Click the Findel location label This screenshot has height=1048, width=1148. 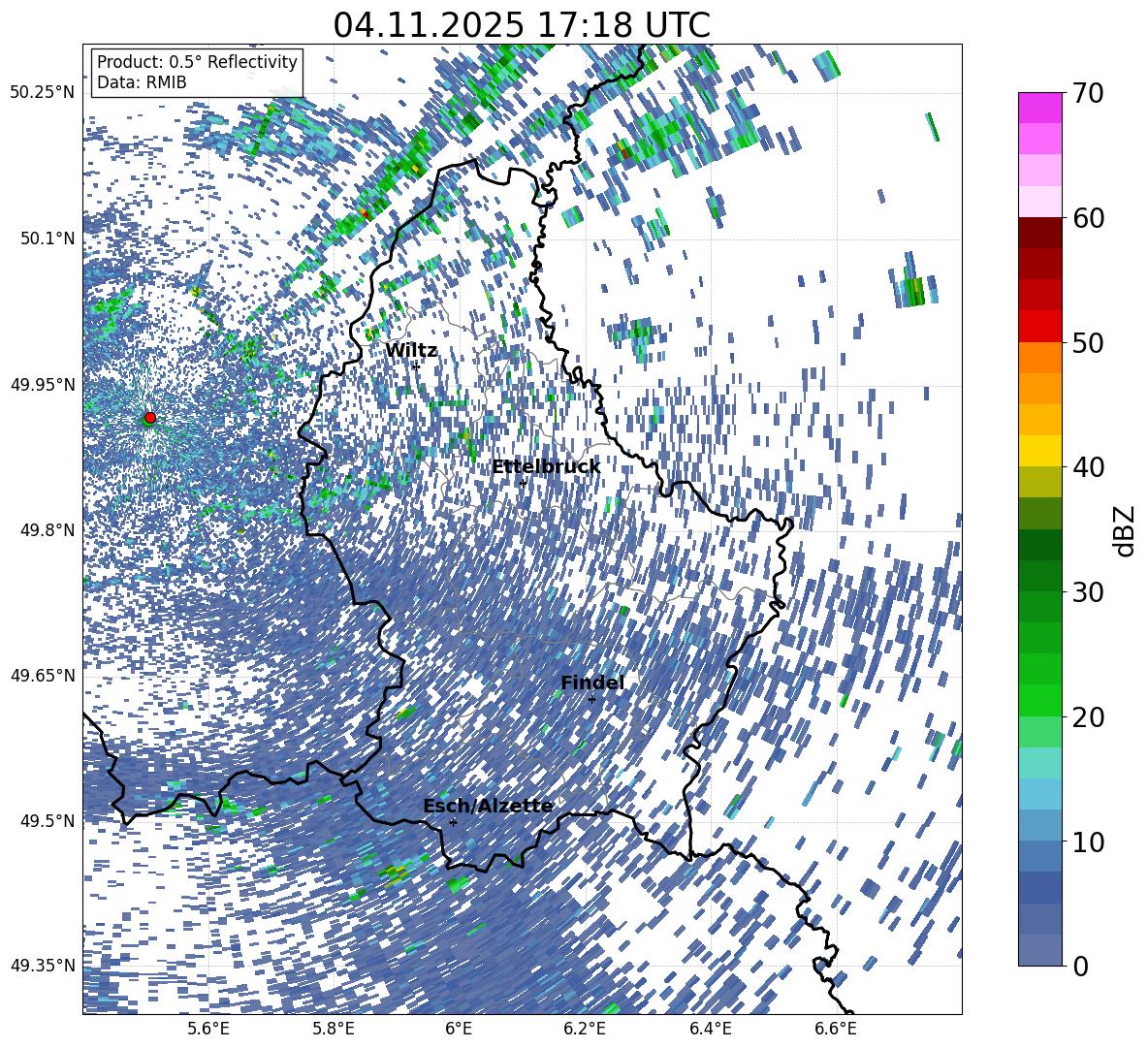click(x=592, y=683)
